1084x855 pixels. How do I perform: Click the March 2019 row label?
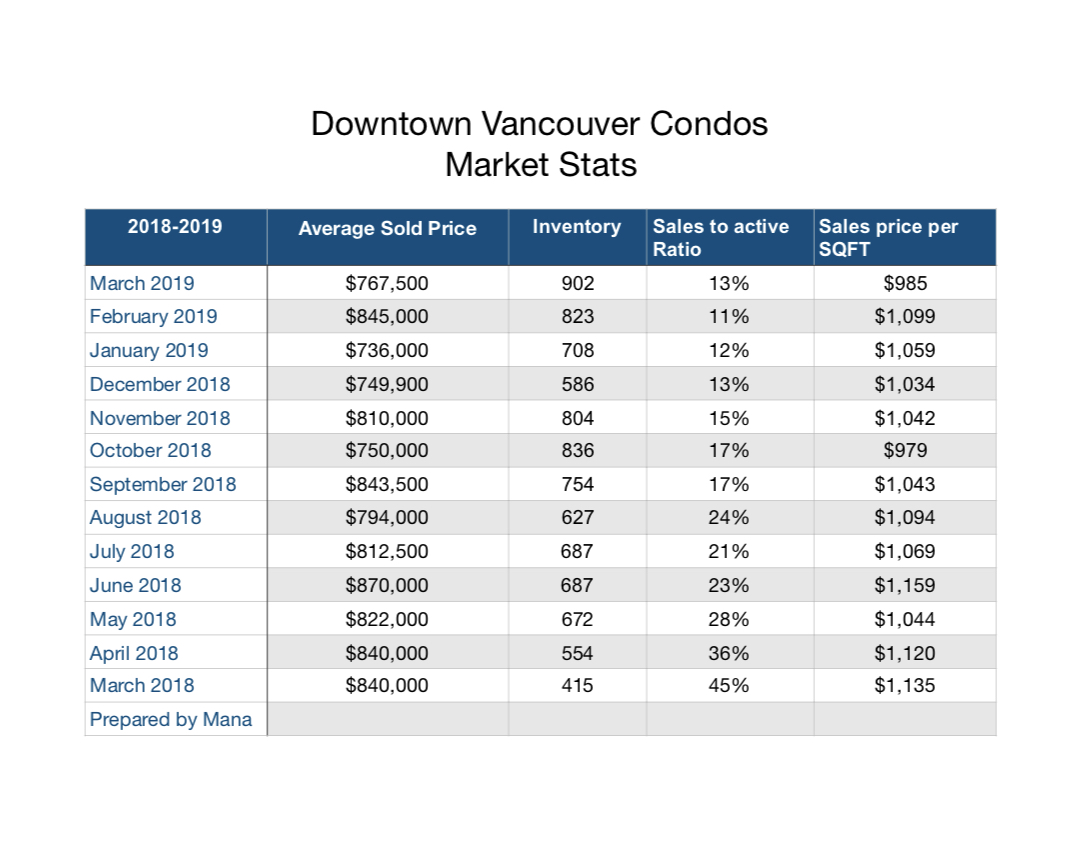tap(142, 283)
